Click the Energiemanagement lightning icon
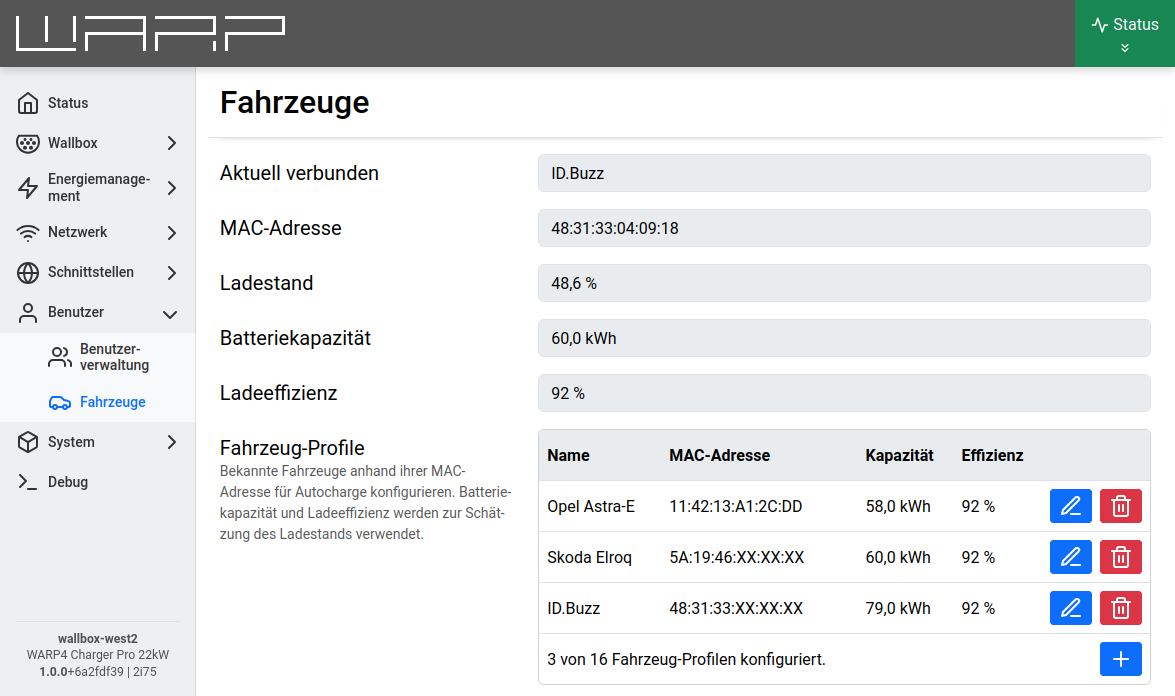Viewport: 1175px width, 696px height. pos(28,187)
